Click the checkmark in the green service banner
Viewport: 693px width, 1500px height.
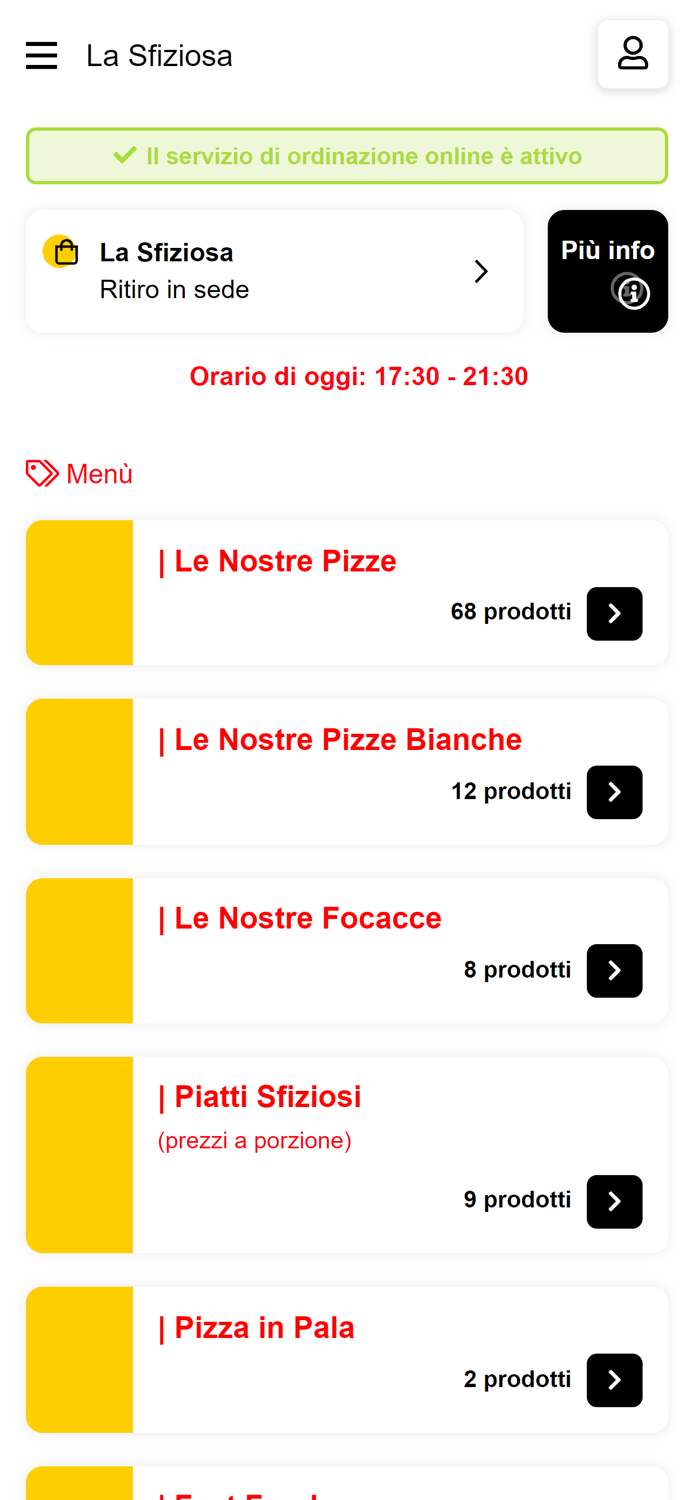[126, 155]
